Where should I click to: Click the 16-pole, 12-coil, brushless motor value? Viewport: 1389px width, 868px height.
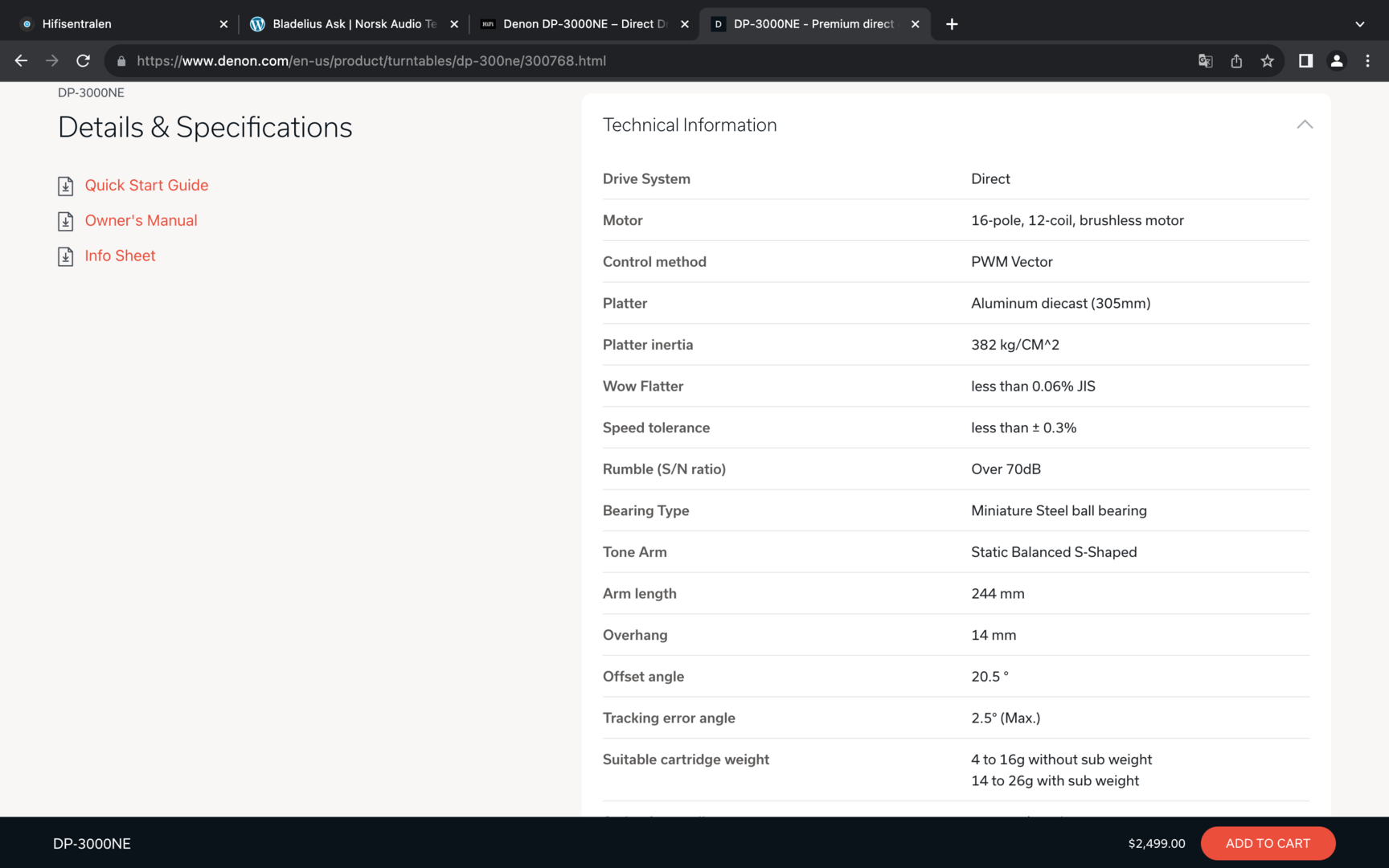tap(1077, 220)
